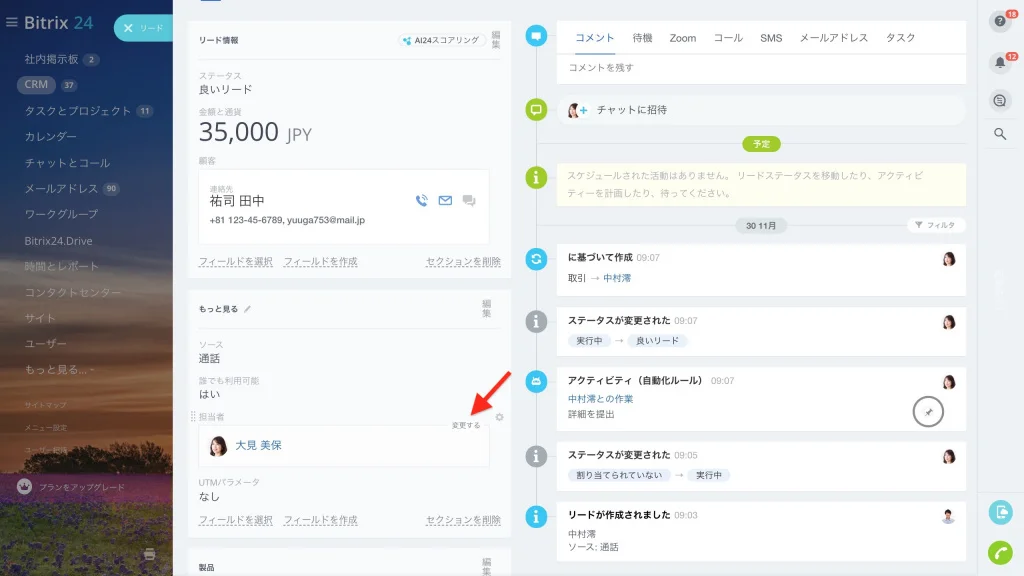
Task: Expand もっと見る... in sidebar
Action: point(59,370)
